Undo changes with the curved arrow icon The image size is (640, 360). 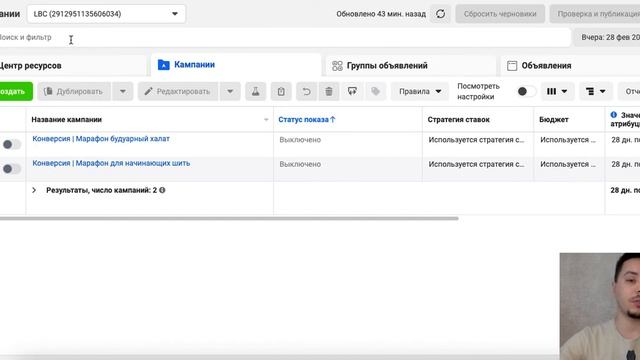tap(306, 91)
